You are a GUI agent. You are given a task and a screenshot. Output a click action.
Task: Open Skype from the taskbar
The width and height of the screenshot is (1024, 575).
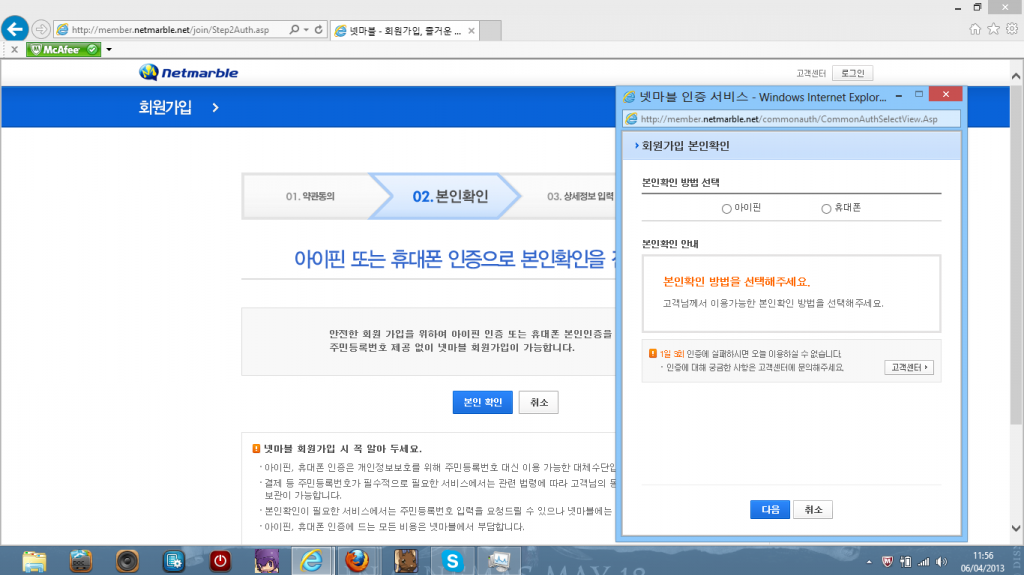[452, 560]
